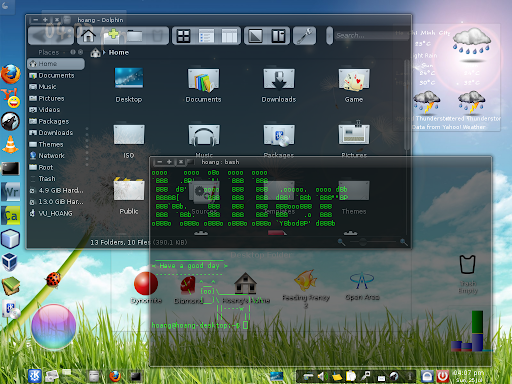Screen dimensions: 512x384
Task: Open Network from the Places panel
Action: (56, 156)
